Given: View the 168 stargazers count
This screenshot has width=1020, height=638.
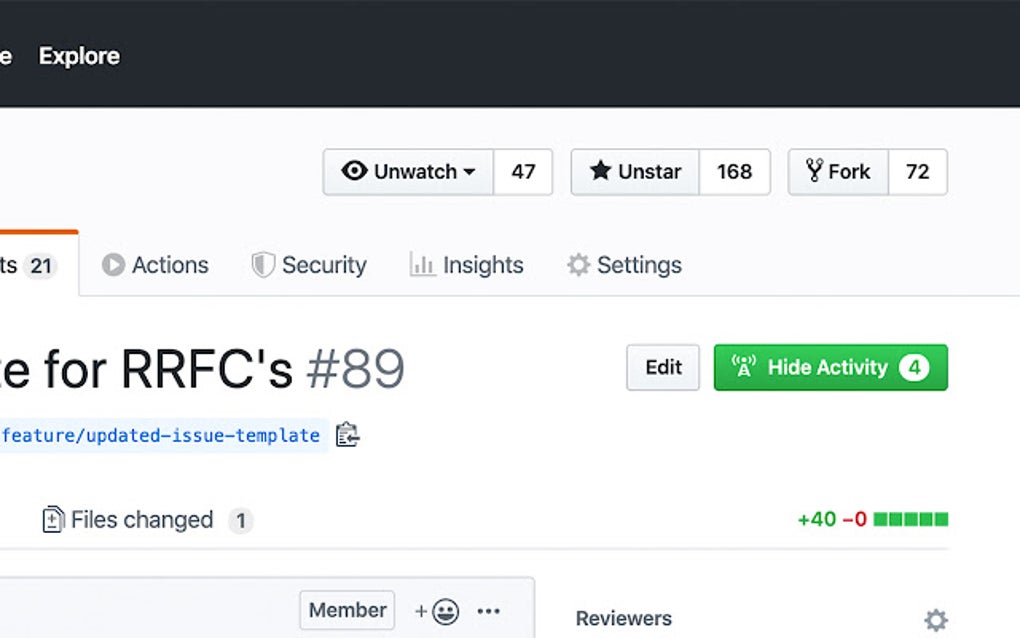Looking at the screenshot, I should (734, 172).
